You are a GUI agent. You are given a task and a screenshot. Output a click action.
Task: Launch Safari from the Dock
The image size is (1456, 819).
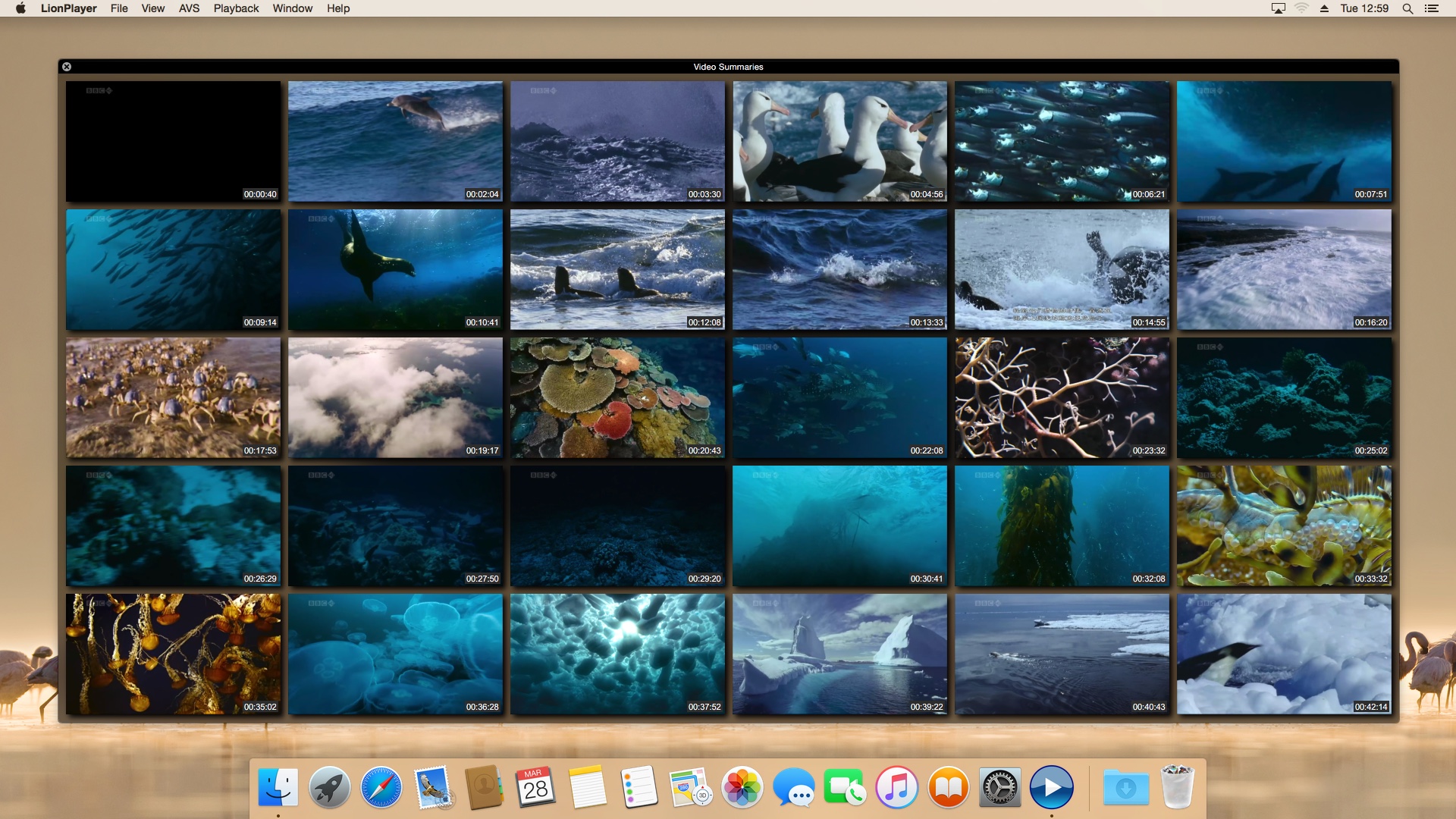[381, 787]
